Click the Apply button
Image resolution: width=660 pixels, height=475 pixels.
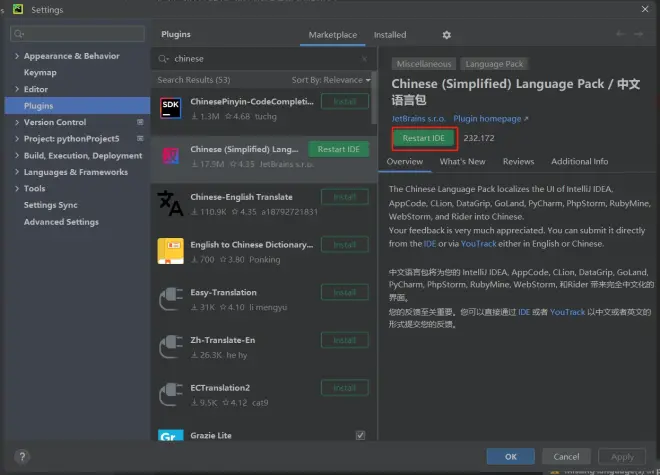coord(622,456)
